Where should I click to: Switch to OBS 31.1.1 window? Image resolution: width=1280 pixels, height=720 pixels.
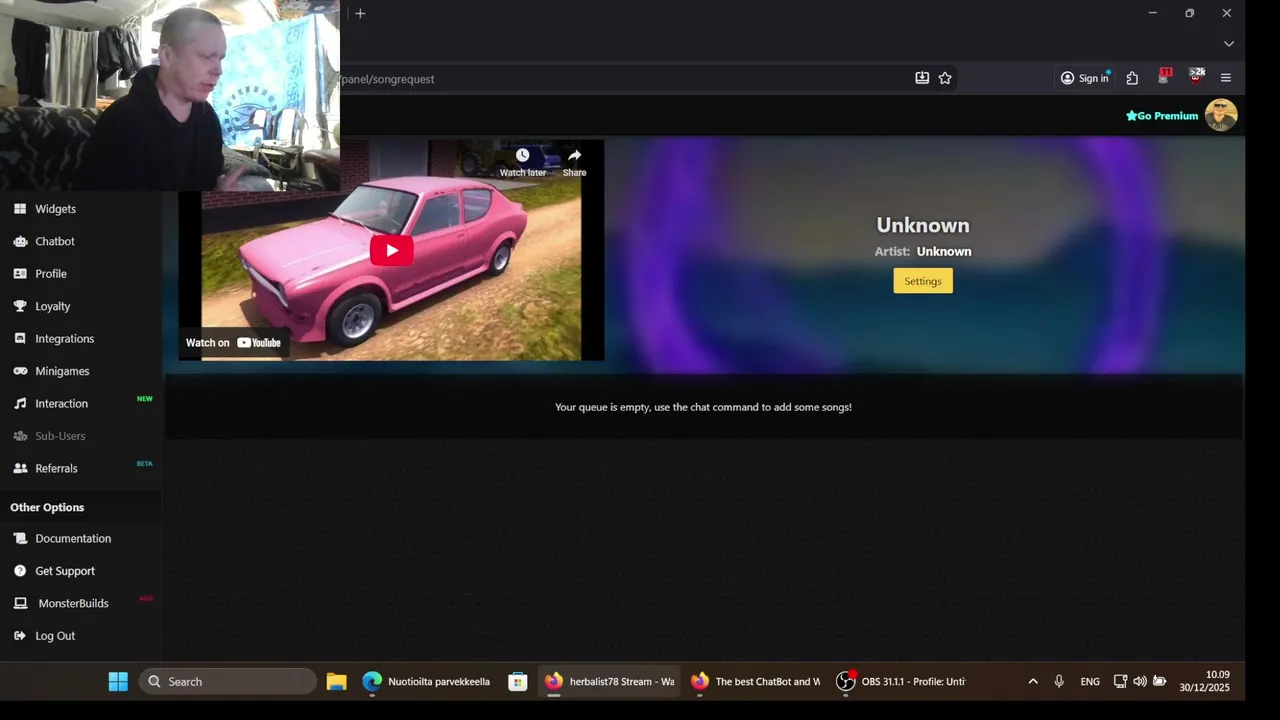[901, 682]
